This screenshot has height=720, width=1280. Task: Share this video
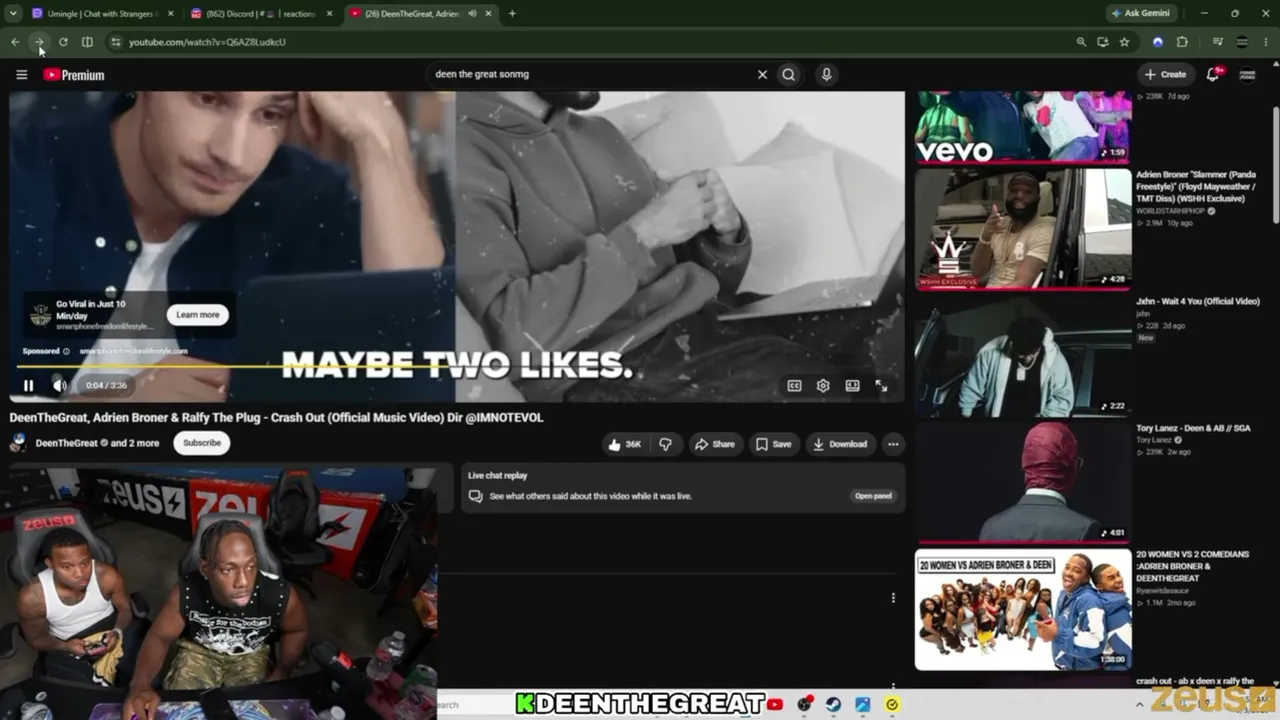pos(715,444)
